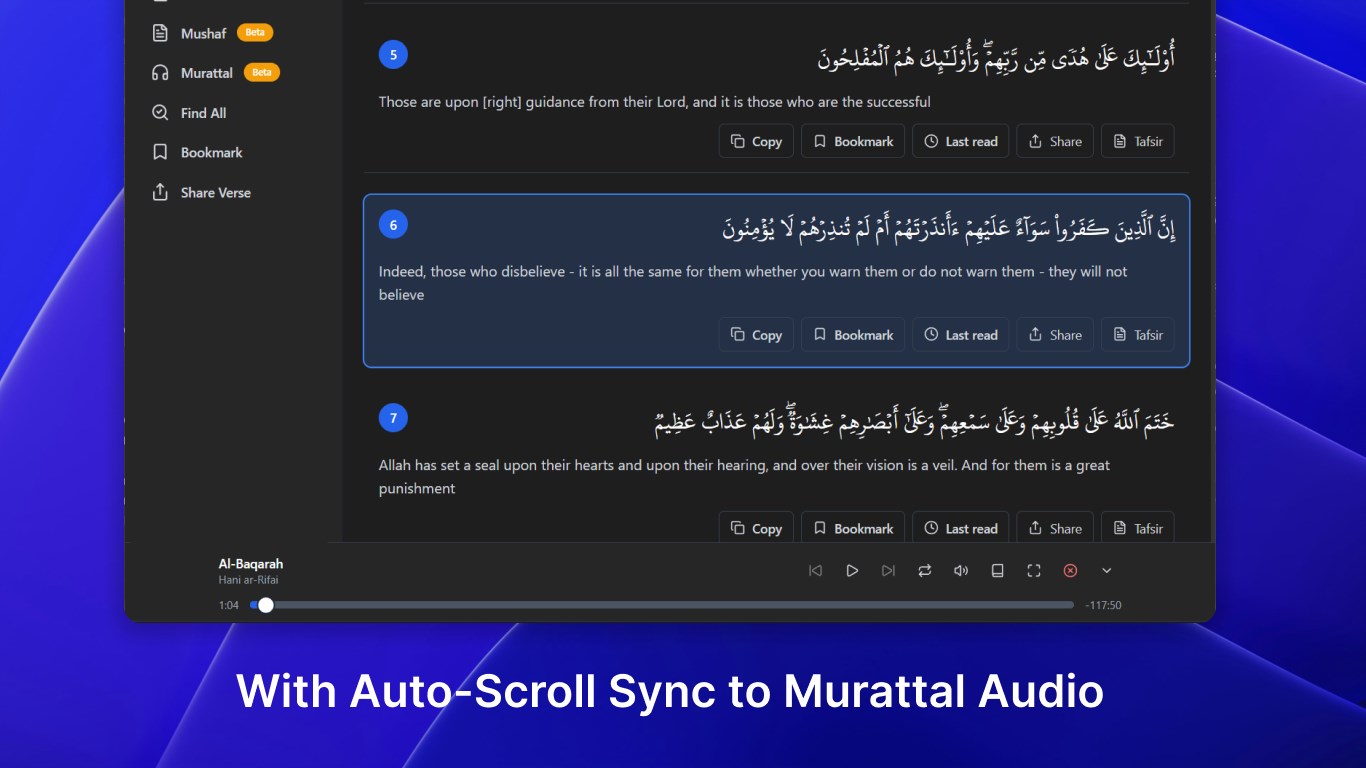Click the Arabic text of verse 5

click(996, 57)
